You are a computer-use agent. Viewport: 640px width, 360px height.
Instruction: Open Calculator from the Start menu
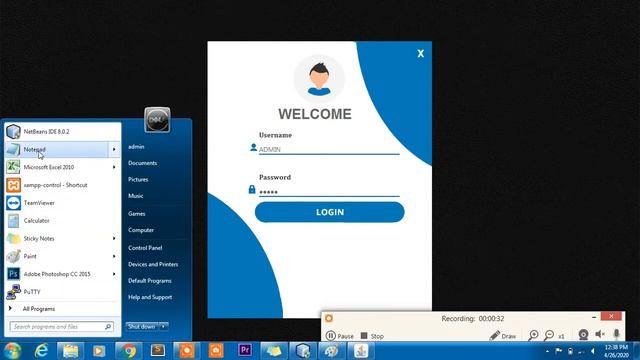point(62,220)
